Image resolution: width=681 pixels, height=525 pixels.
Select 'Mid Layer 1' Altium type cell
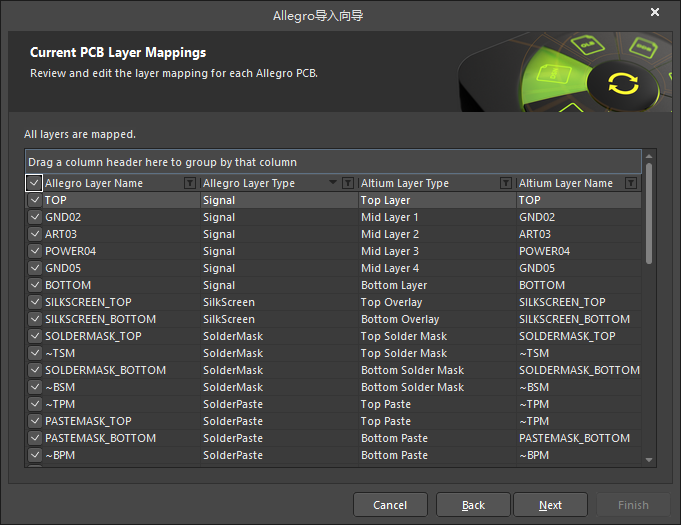[x=437, y=217]
